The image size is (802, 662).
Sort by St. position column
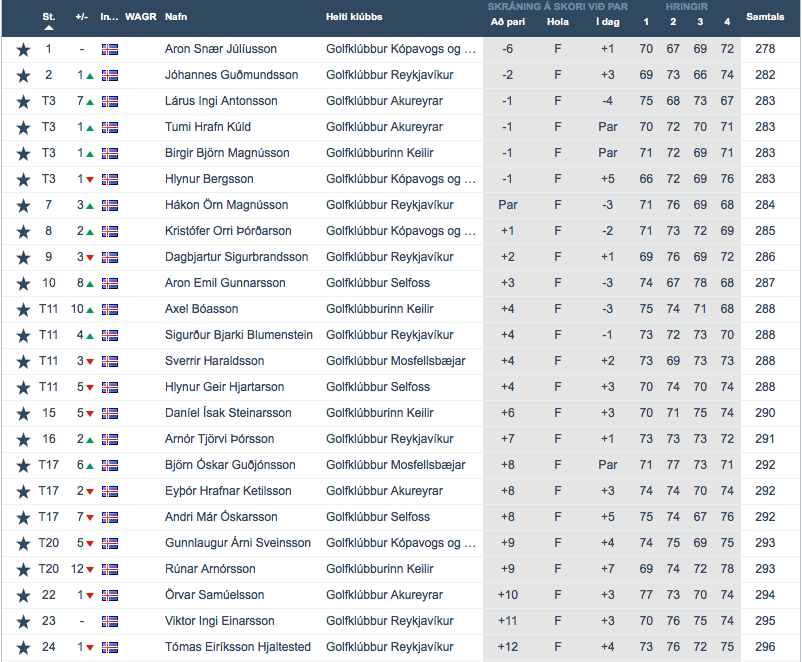(x=49, y=17)
